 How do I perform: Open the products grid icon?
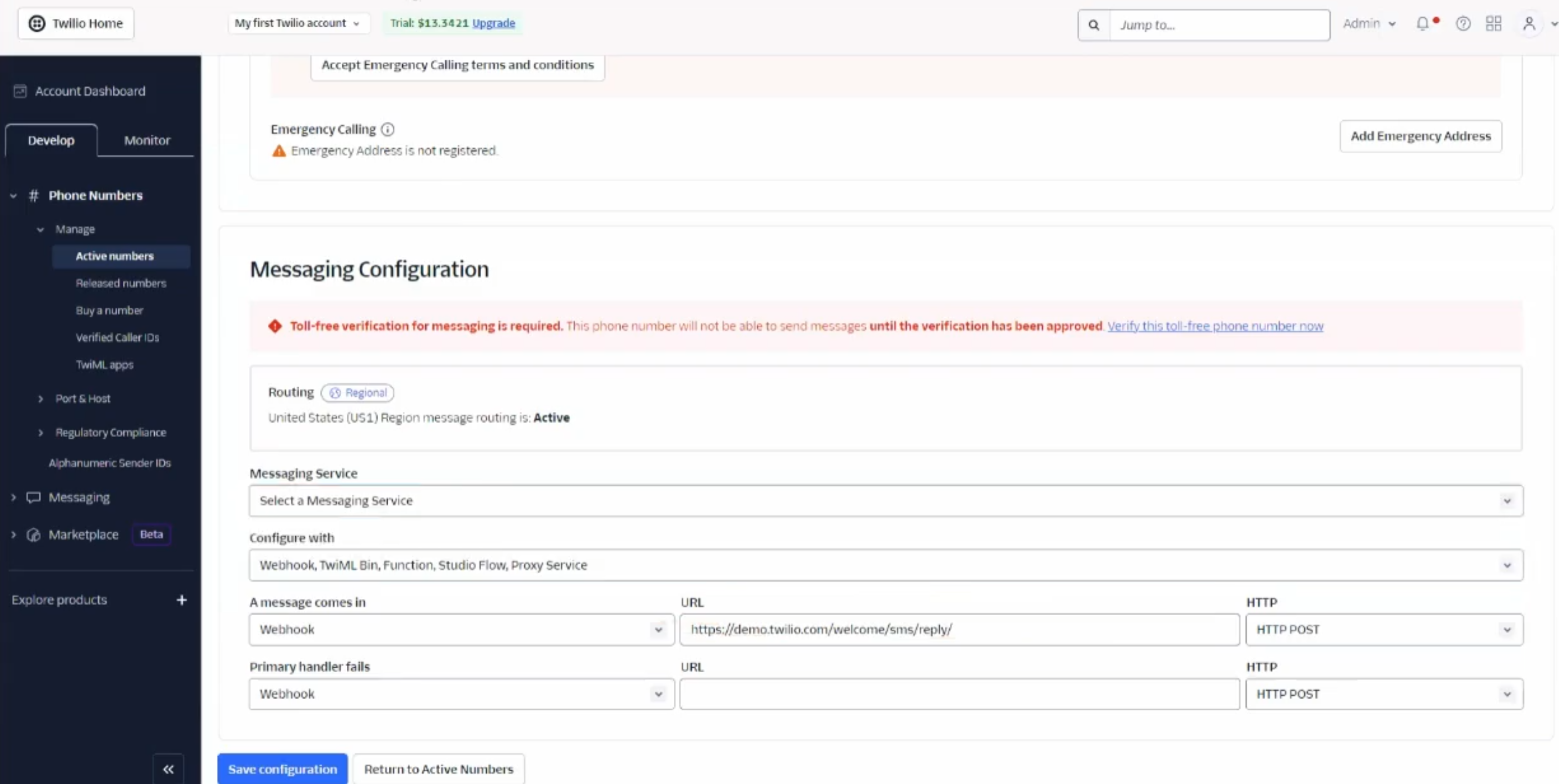[1494, 24]
